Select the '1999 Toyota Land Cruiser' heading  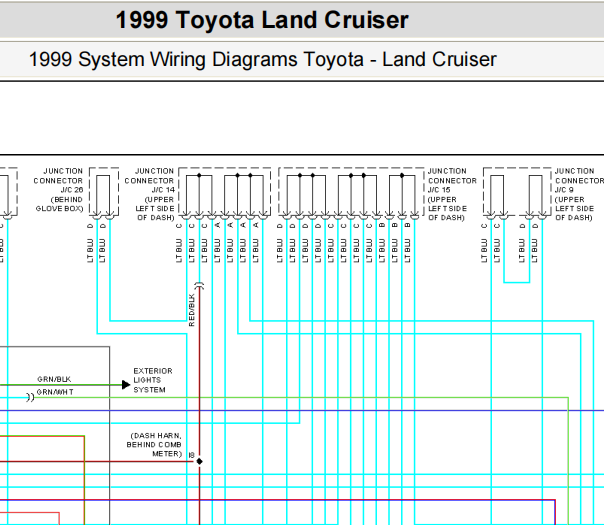(x=262, y=20)
